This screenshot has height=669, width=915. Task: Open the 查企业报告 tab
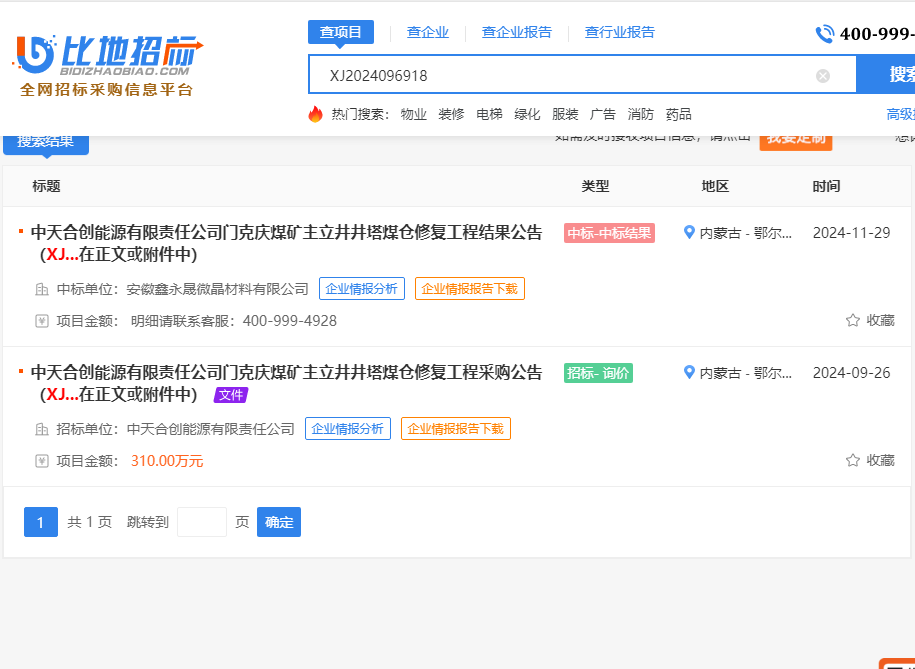(x=516, y=32)
